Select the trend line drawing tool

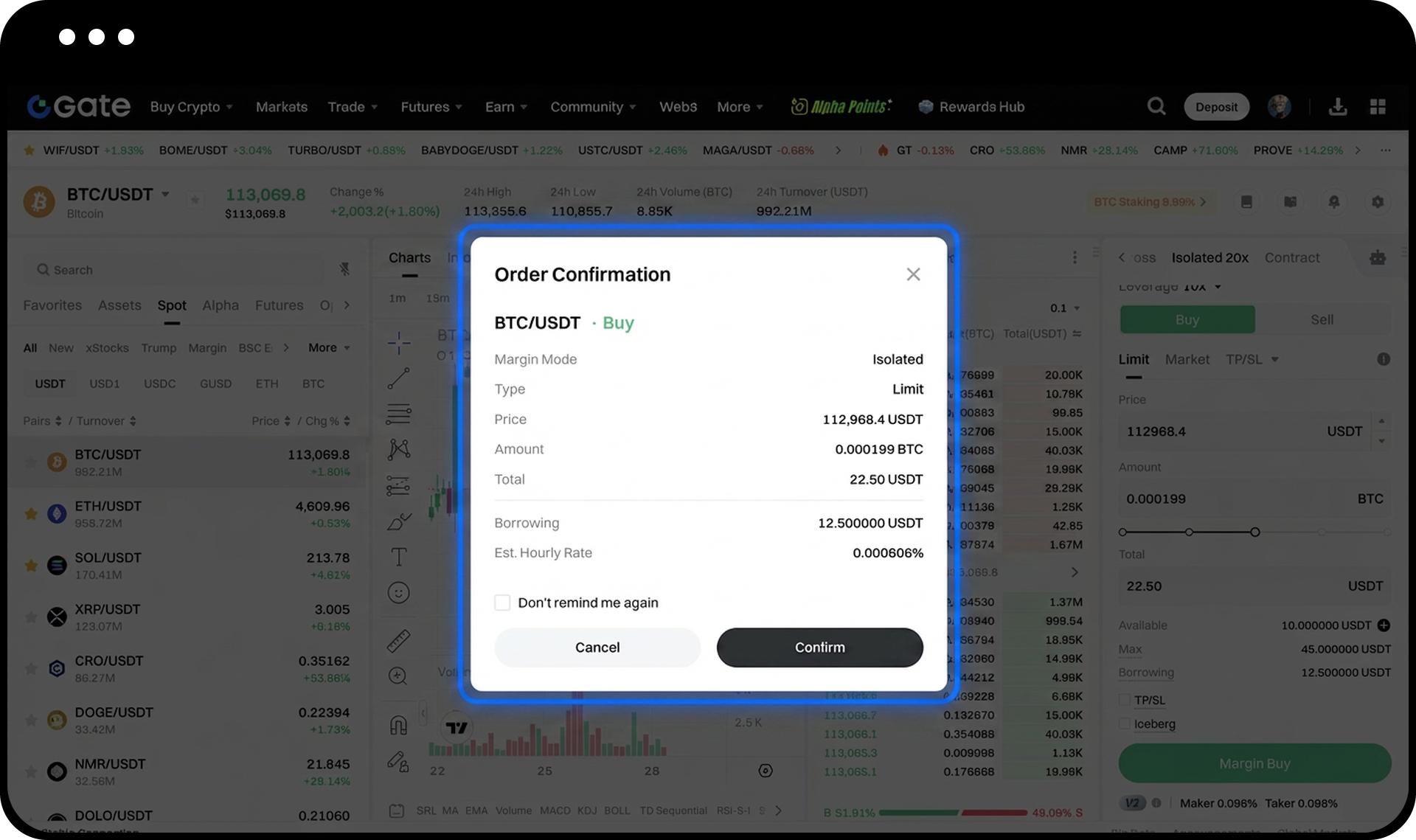(x=398, y=378)
